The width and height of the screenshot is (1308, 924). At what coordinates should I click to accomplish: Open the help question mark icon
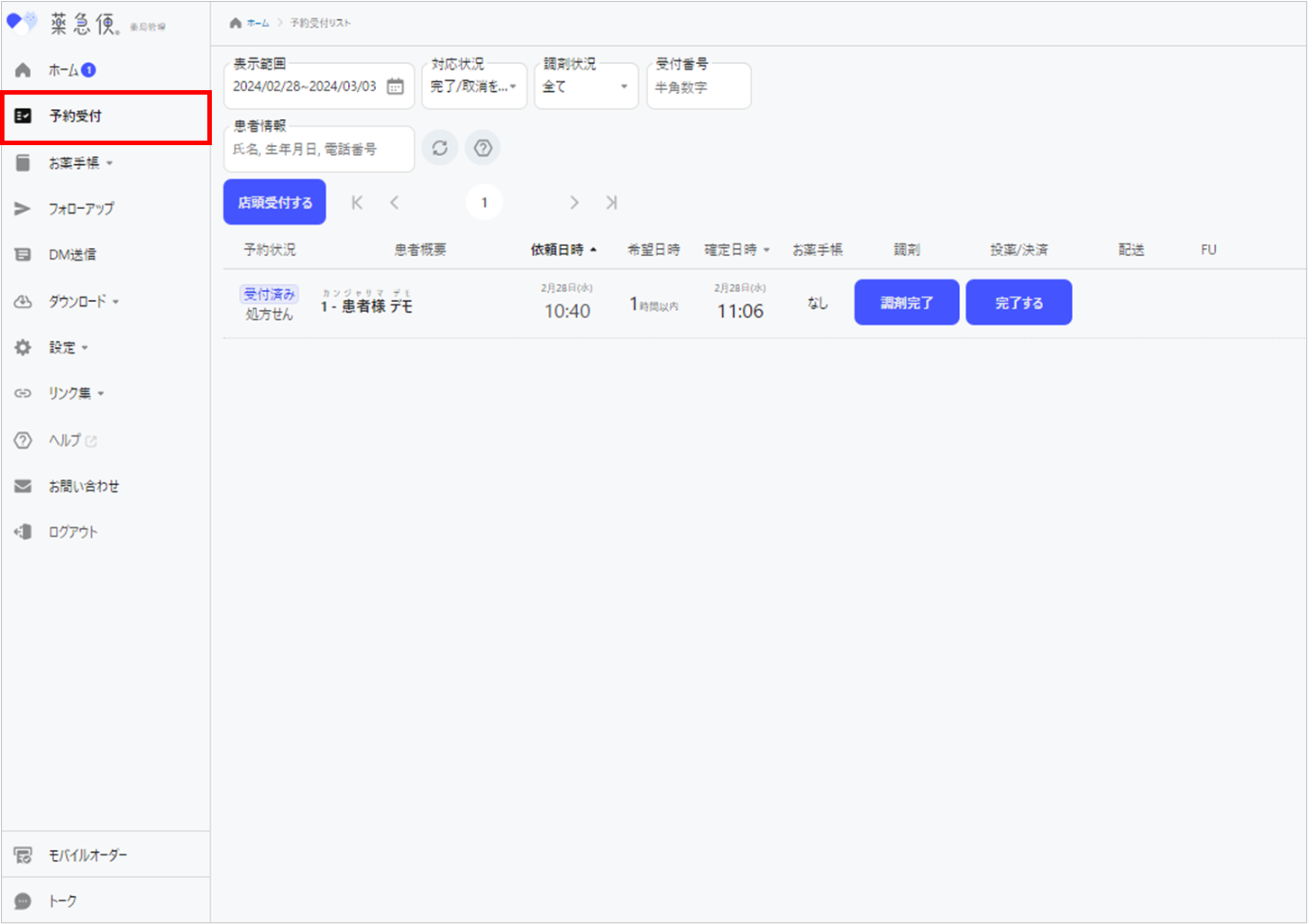coord(483,149)
